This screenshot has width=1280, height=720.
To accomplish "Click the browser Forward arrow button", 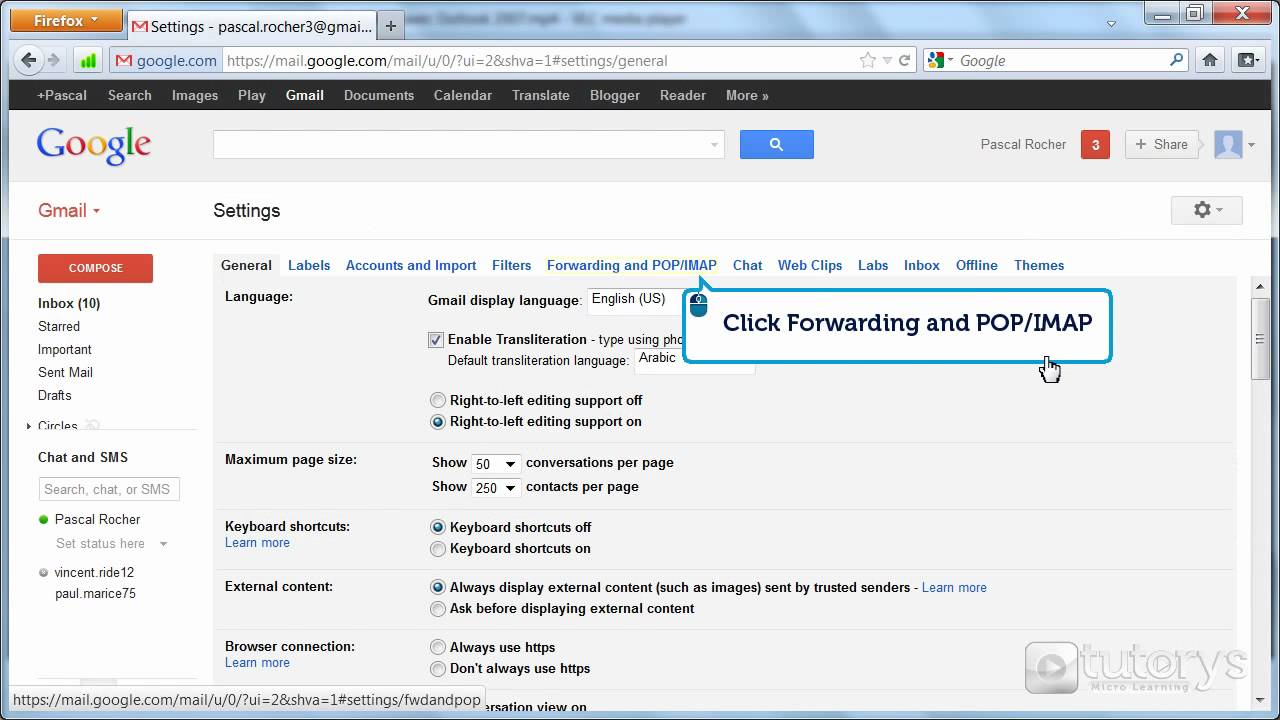I will click(x=54, y=60).
